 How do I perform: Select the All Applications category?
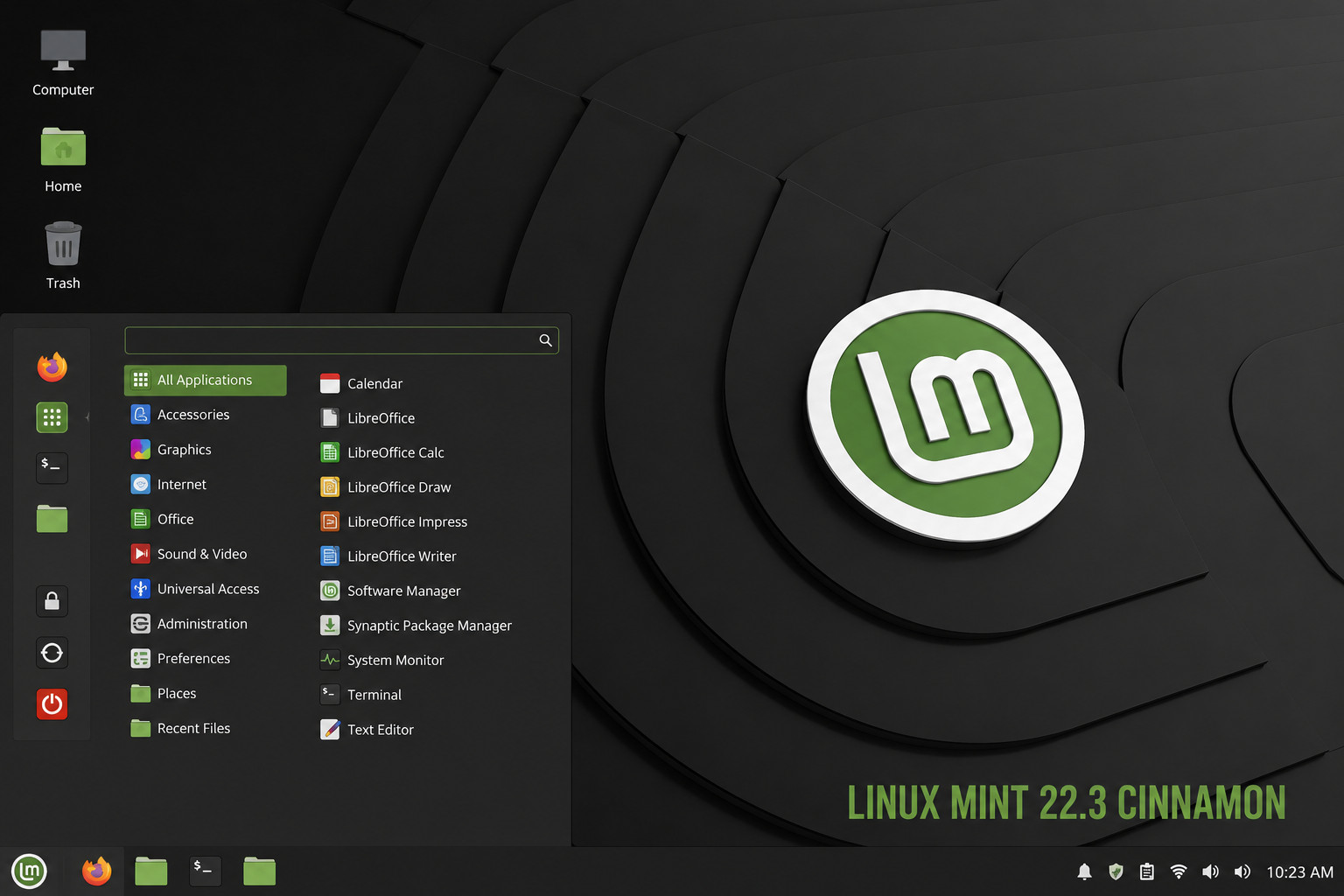pyautogui.click(x=206, y=380)
